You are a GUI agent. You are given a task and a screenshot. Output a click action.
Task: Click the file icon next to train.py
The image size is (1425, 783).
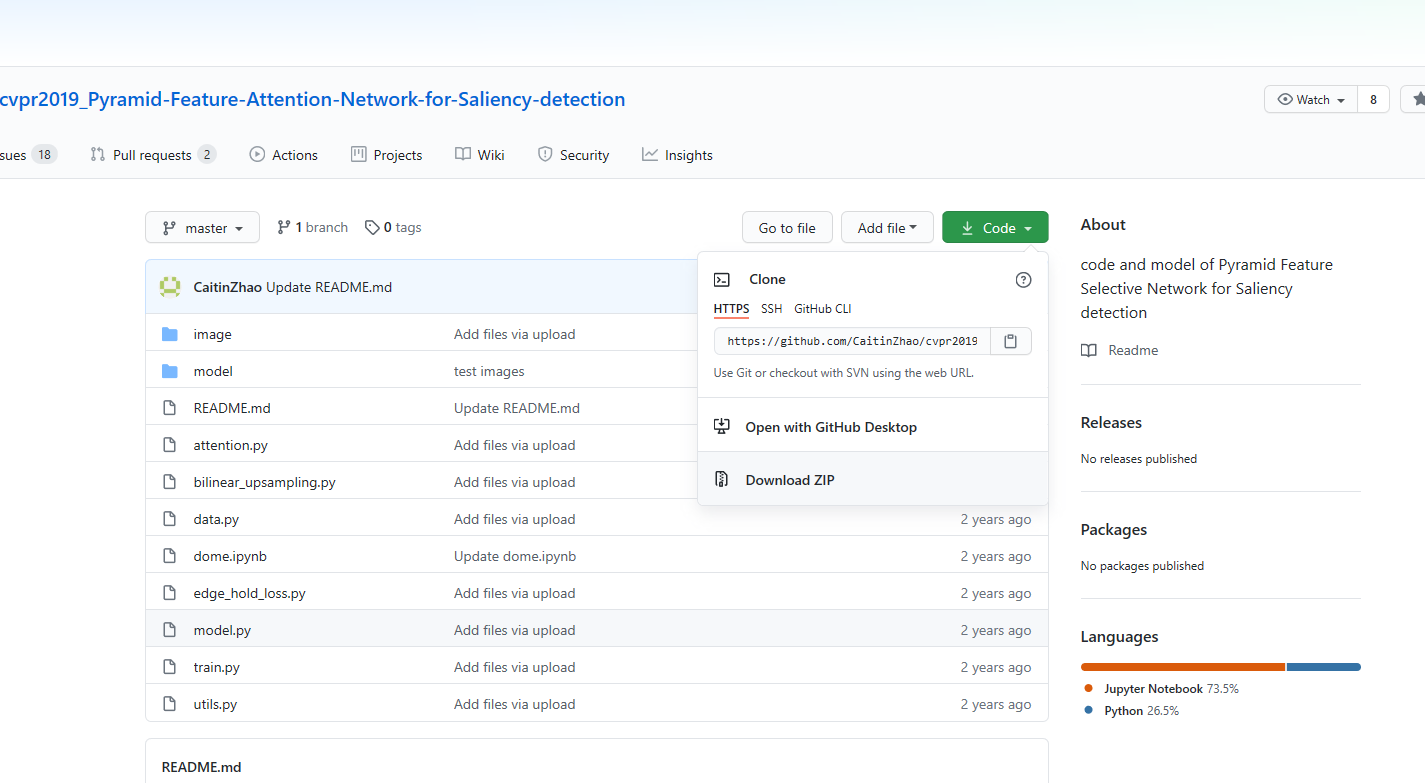pos(170,667)
